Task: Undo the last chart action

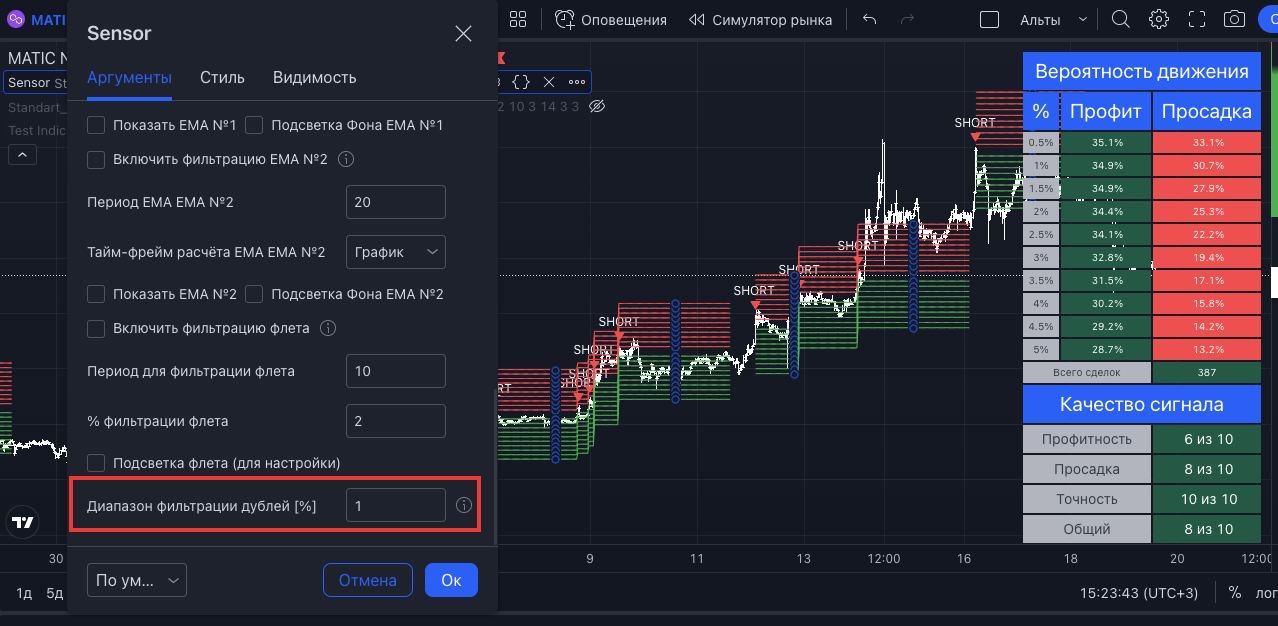Action: [869, 19]
